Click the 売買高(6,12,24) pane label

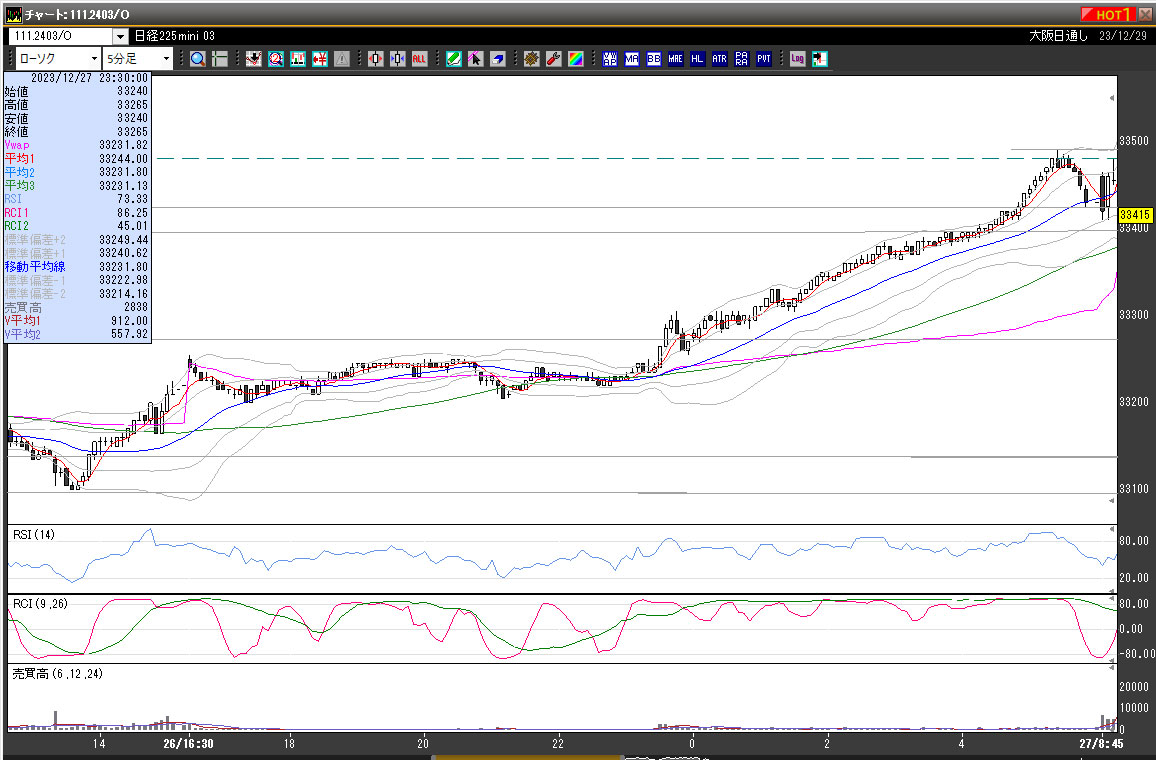[x=58, y=674]
